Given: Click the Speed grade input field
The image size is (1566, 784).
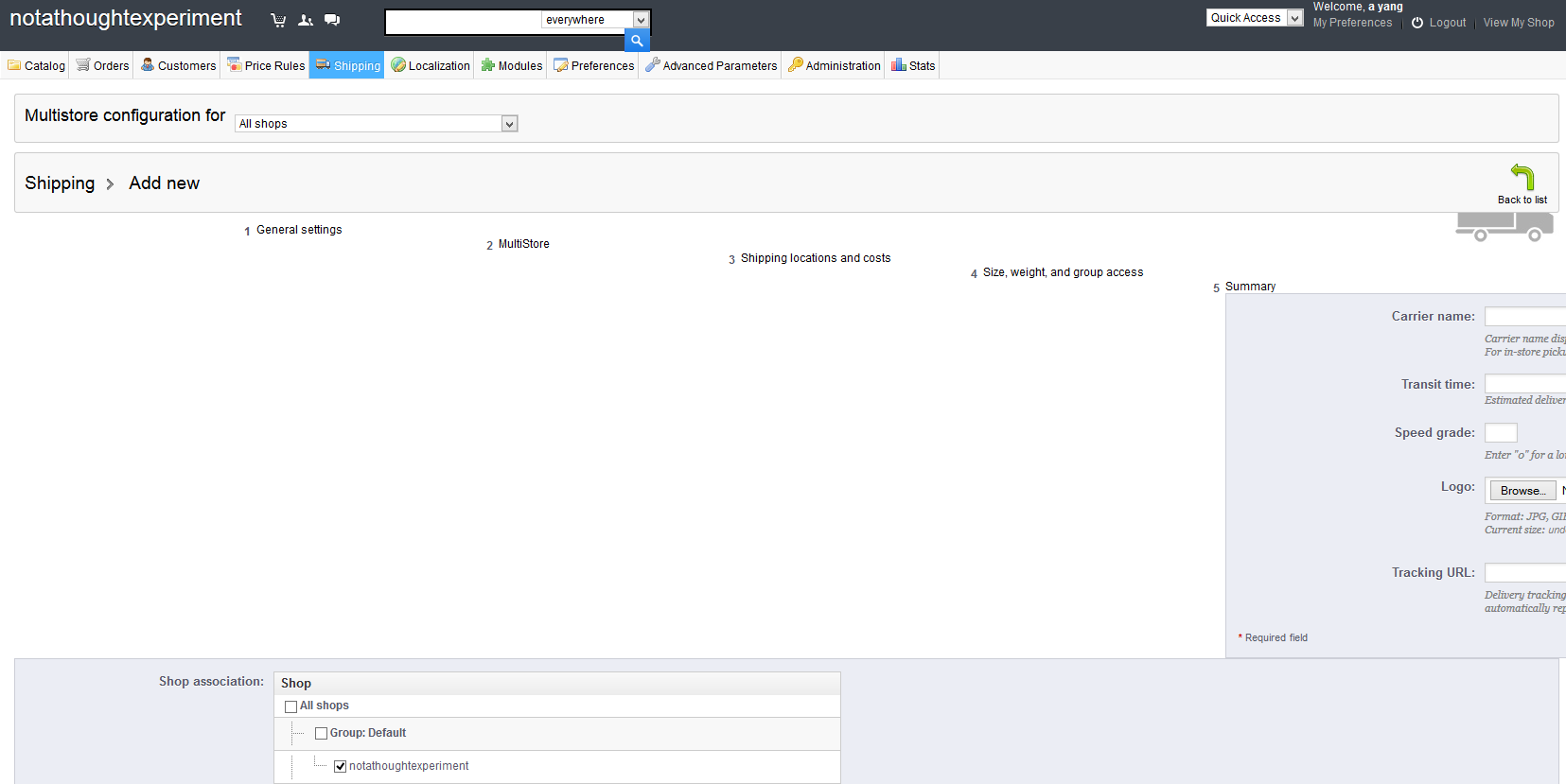Looking at the screenshot, I should coord(1501,432).
